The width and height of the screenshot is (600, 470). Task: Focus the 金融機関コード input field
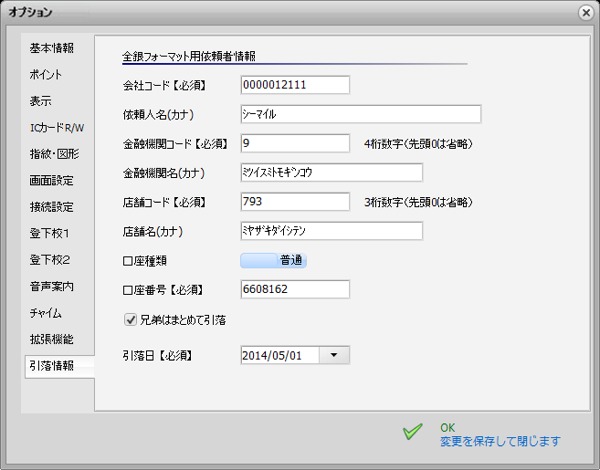tap(295, 143)
